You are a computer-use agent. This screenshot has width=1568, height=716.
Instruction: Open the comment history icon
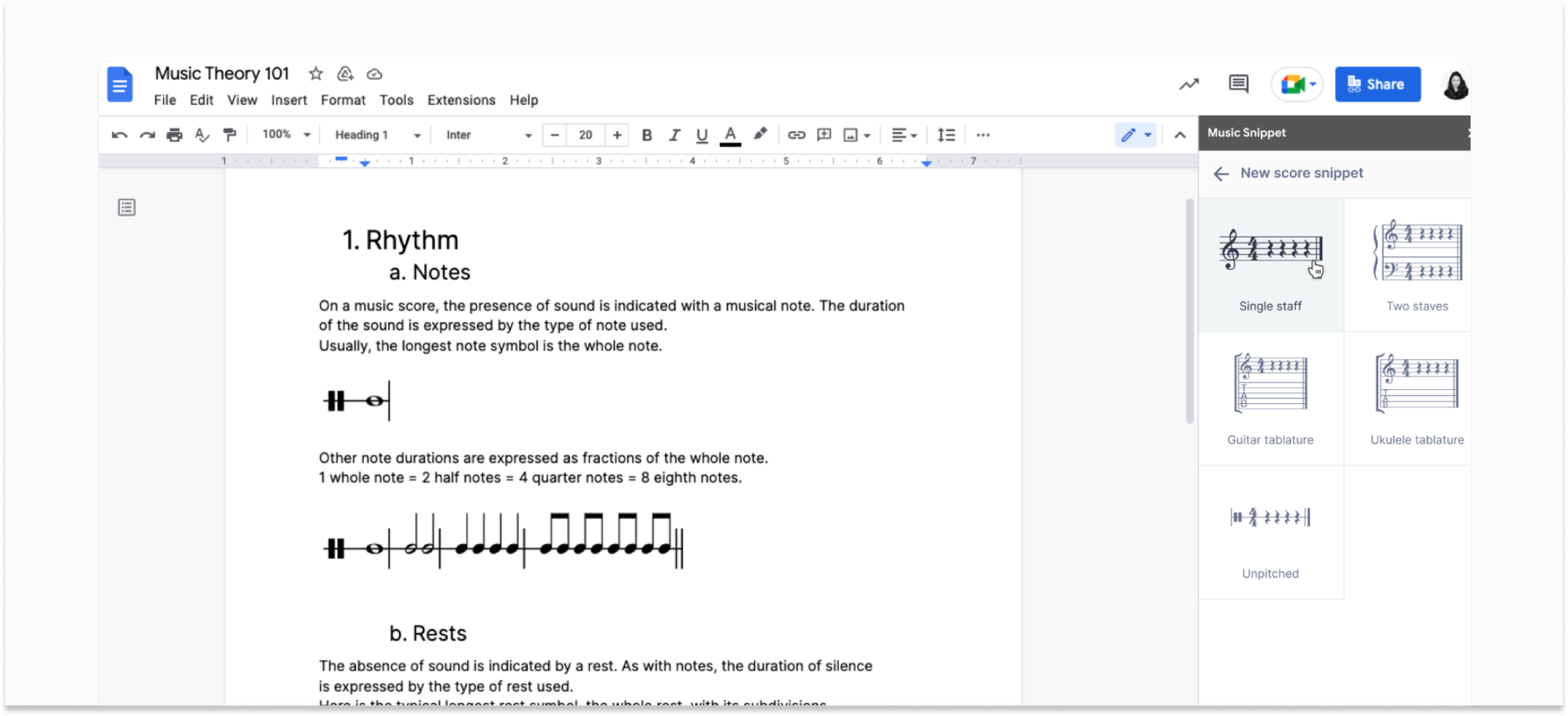[1239, 84]
